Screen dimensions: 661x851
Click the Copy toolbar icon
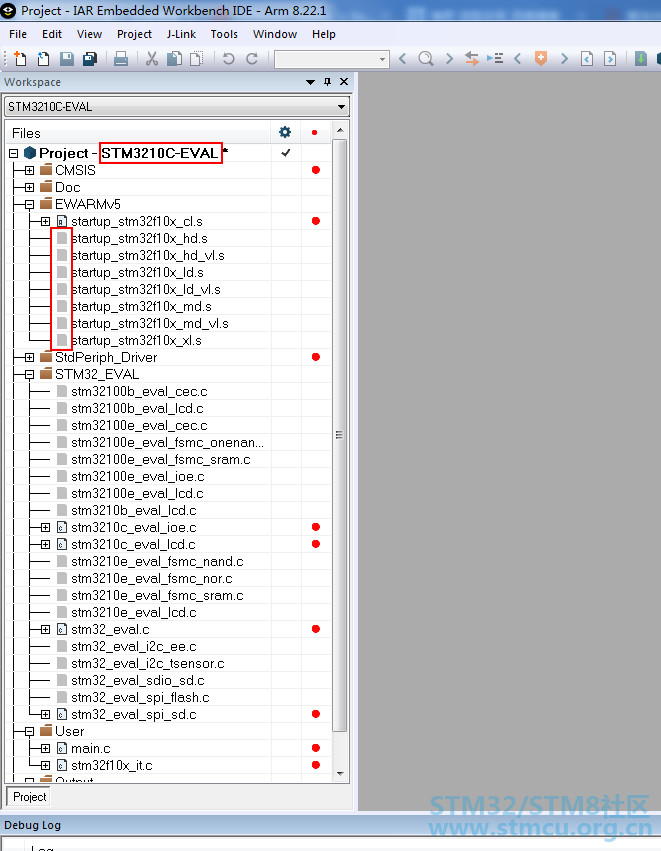coord(174,58)
